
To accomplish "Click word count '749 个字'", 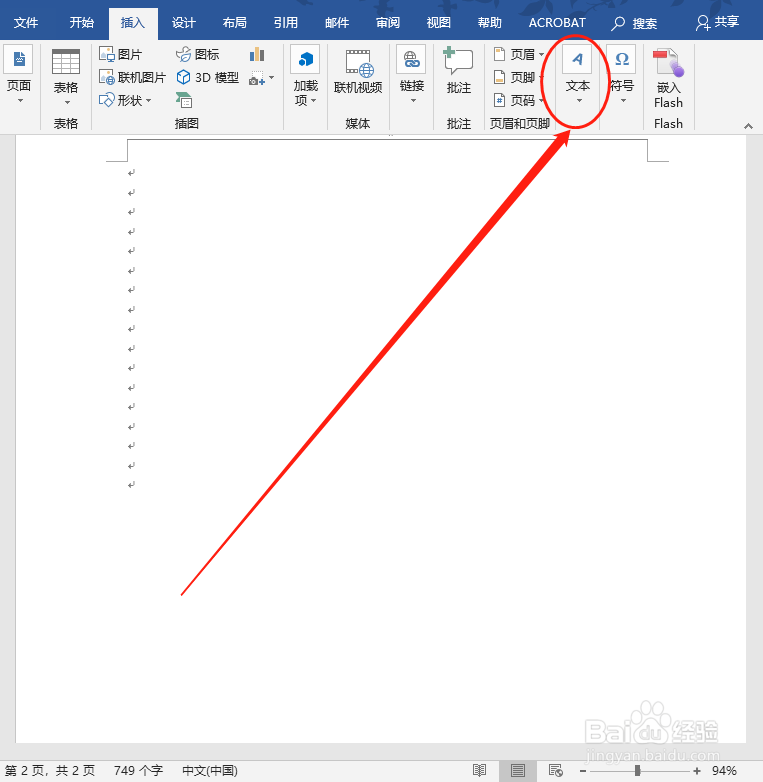I will (138, 771).
